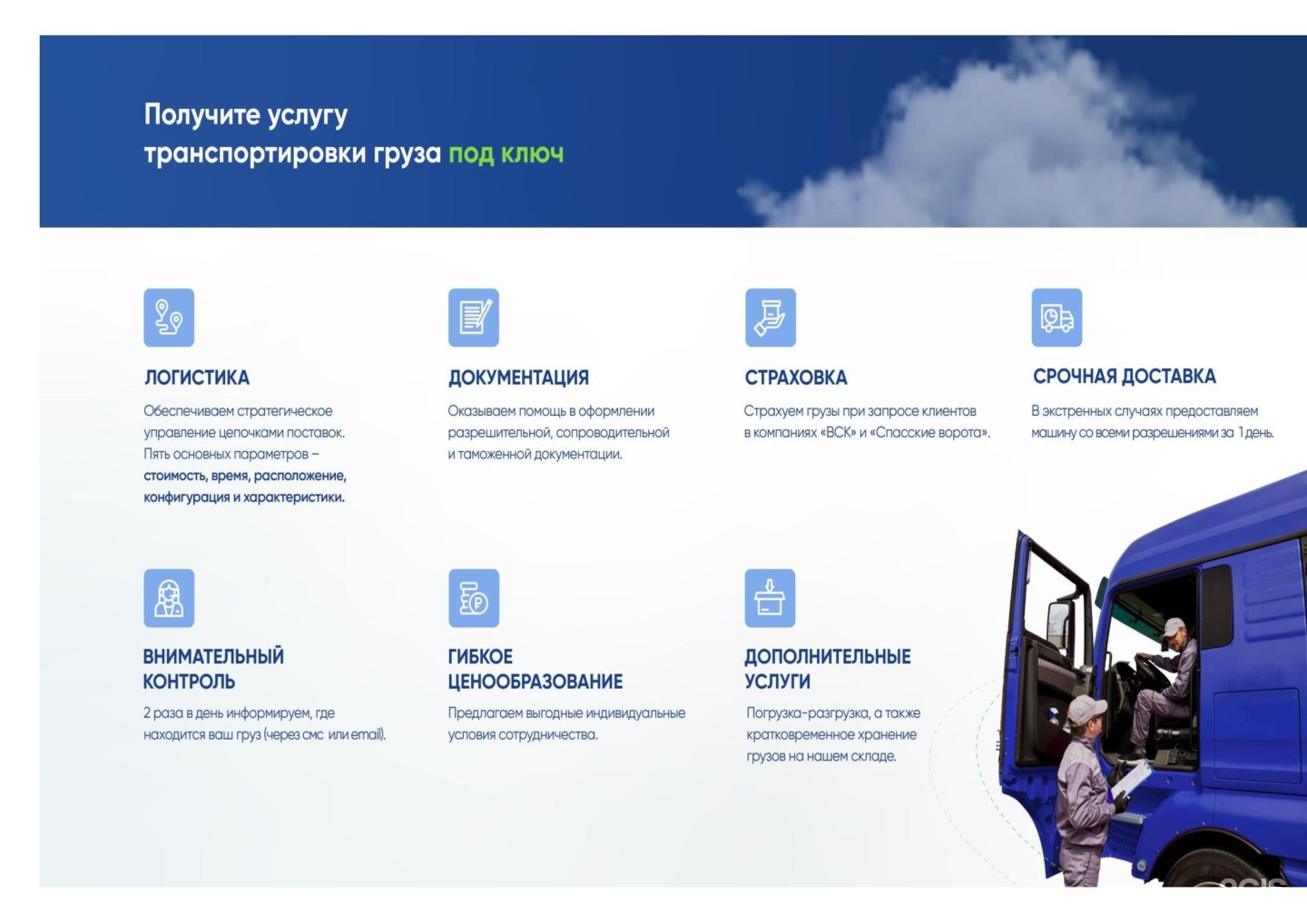This screenshot has width=1307, height=924.
Task: Select the ДОПОЛНИТЕЛЬНЫЕ УСЛУГИ heading
Action: (828, 669)
